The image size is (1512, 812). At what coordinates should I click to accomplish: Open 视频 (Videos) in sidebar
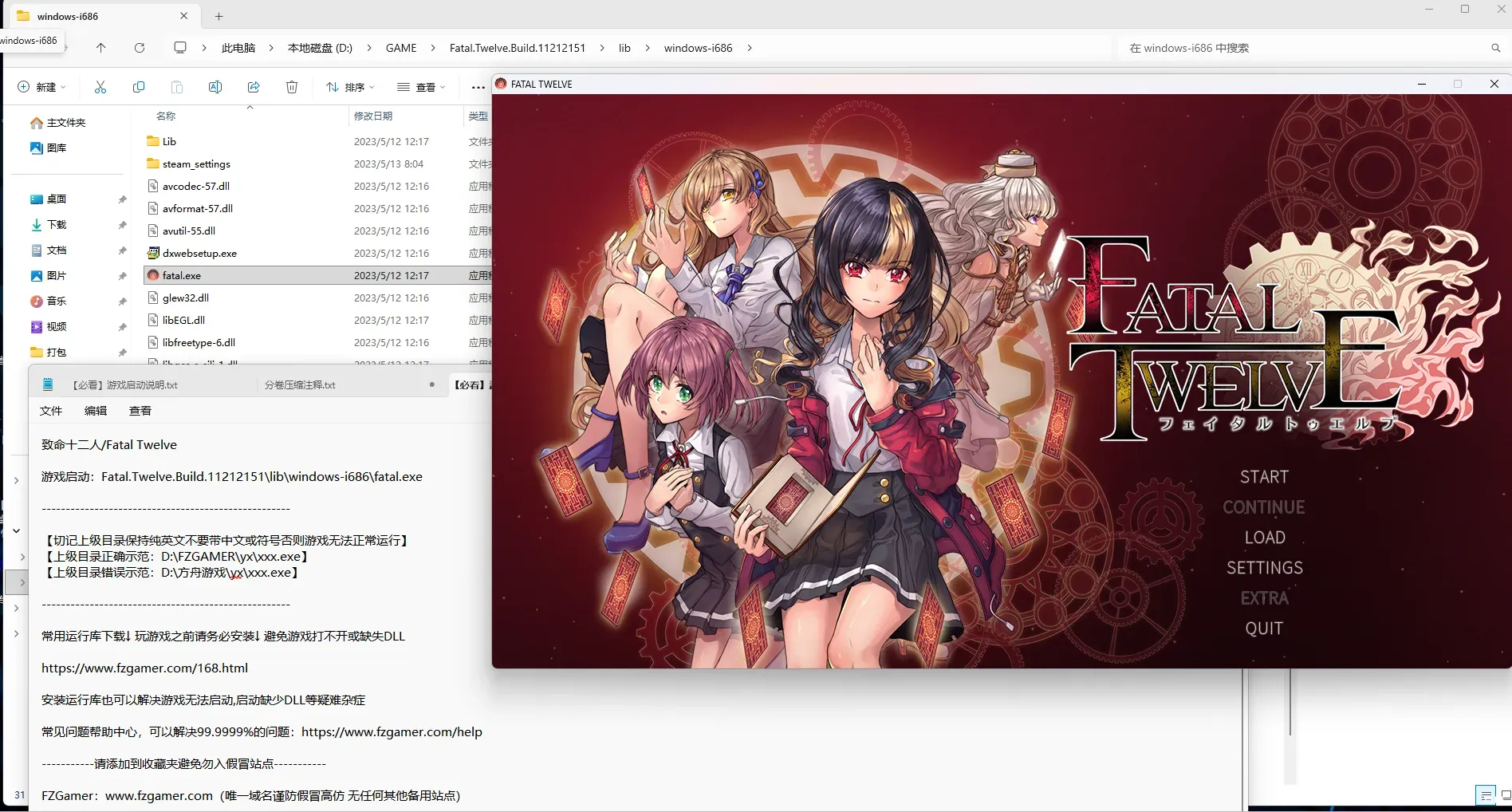48,327
